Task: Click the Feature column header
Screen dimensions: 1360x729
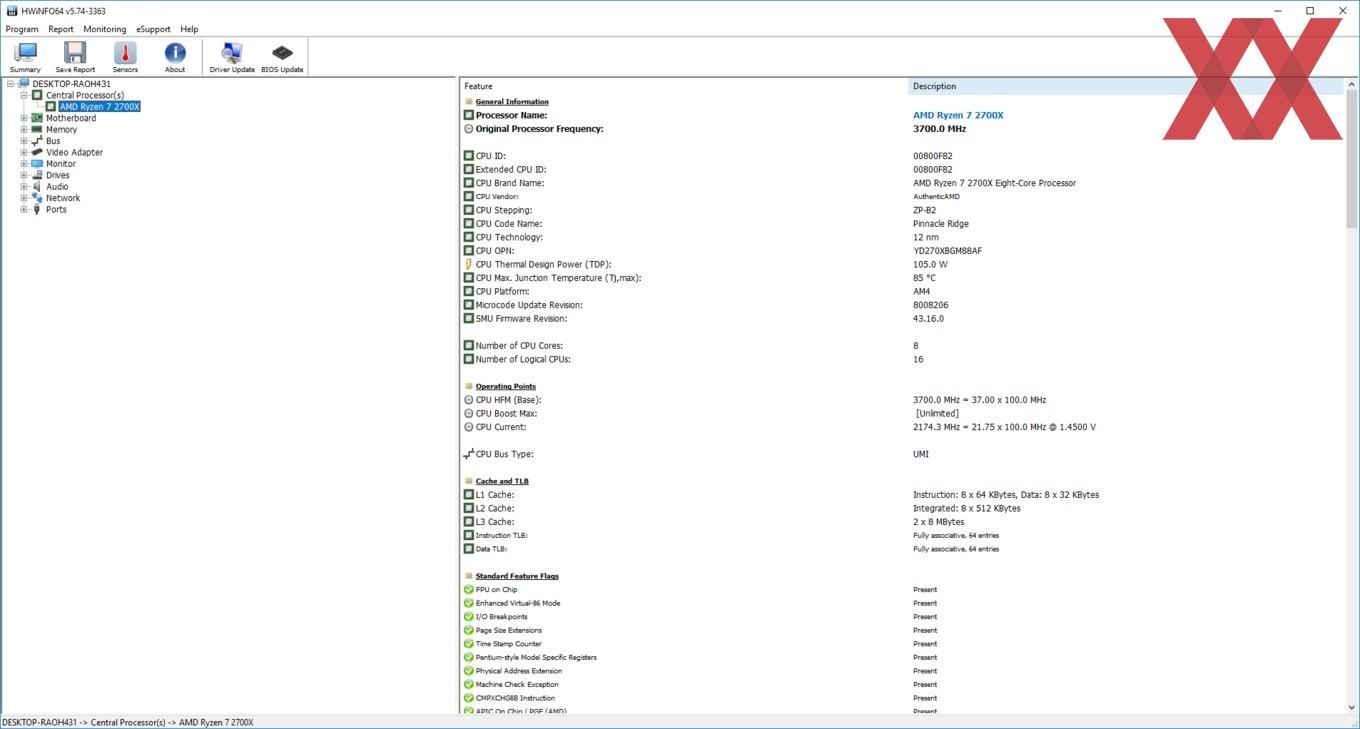Action: click(684, 86)
